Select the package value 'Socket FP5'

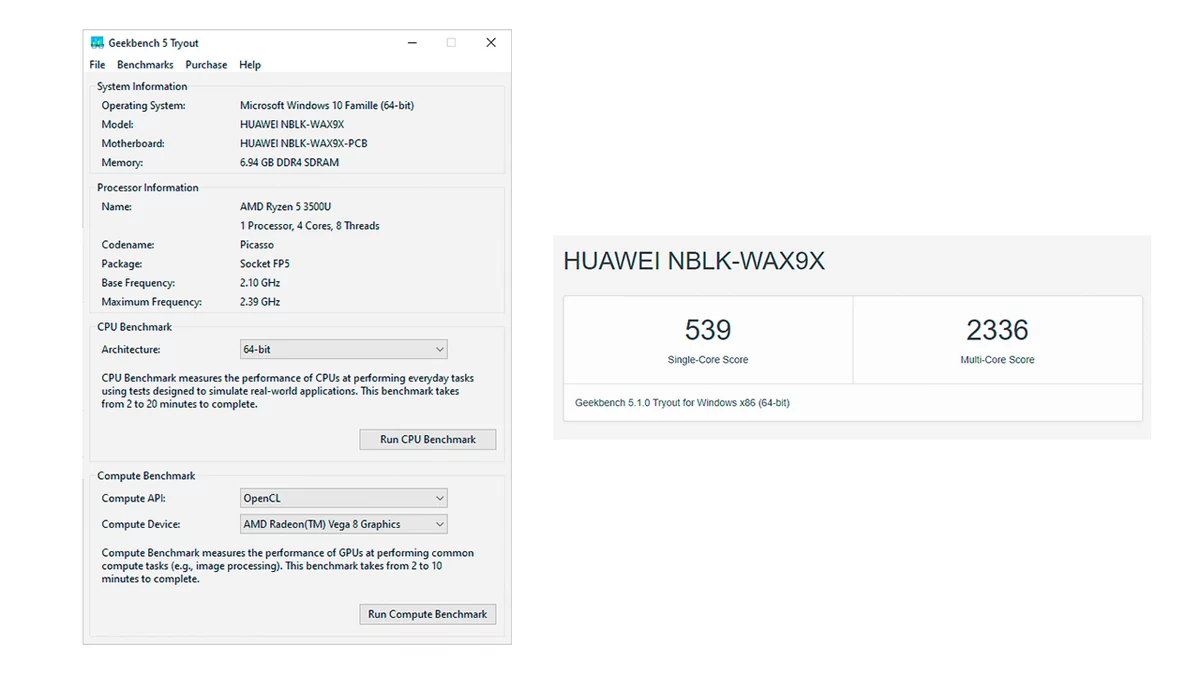265,264
